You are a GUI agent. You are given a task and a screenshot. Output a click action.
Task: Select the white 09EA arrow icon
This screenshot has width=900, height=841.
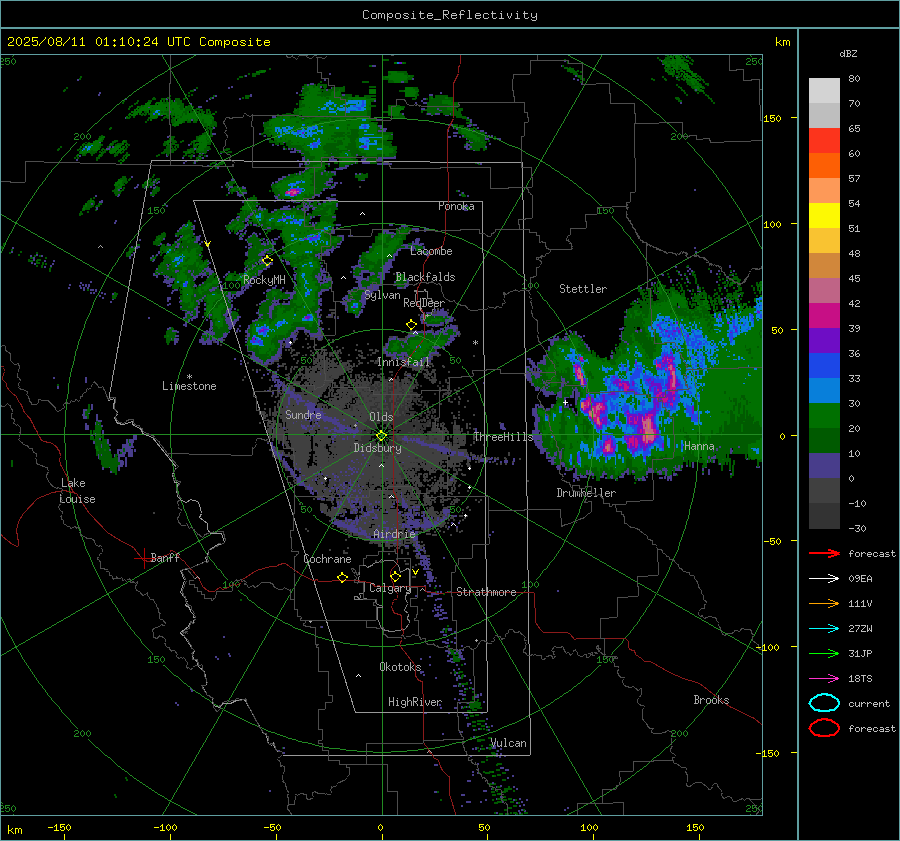click(x=824, y=579)
